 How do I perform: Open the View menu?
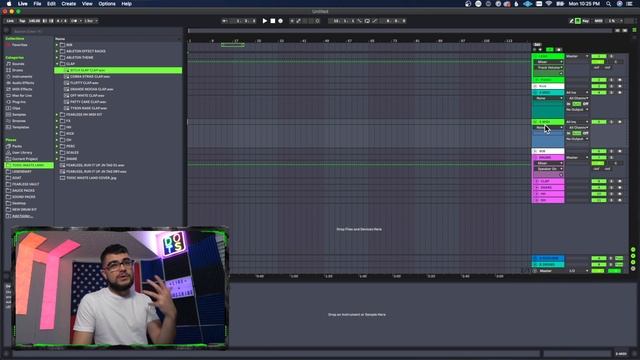point(87,4)
